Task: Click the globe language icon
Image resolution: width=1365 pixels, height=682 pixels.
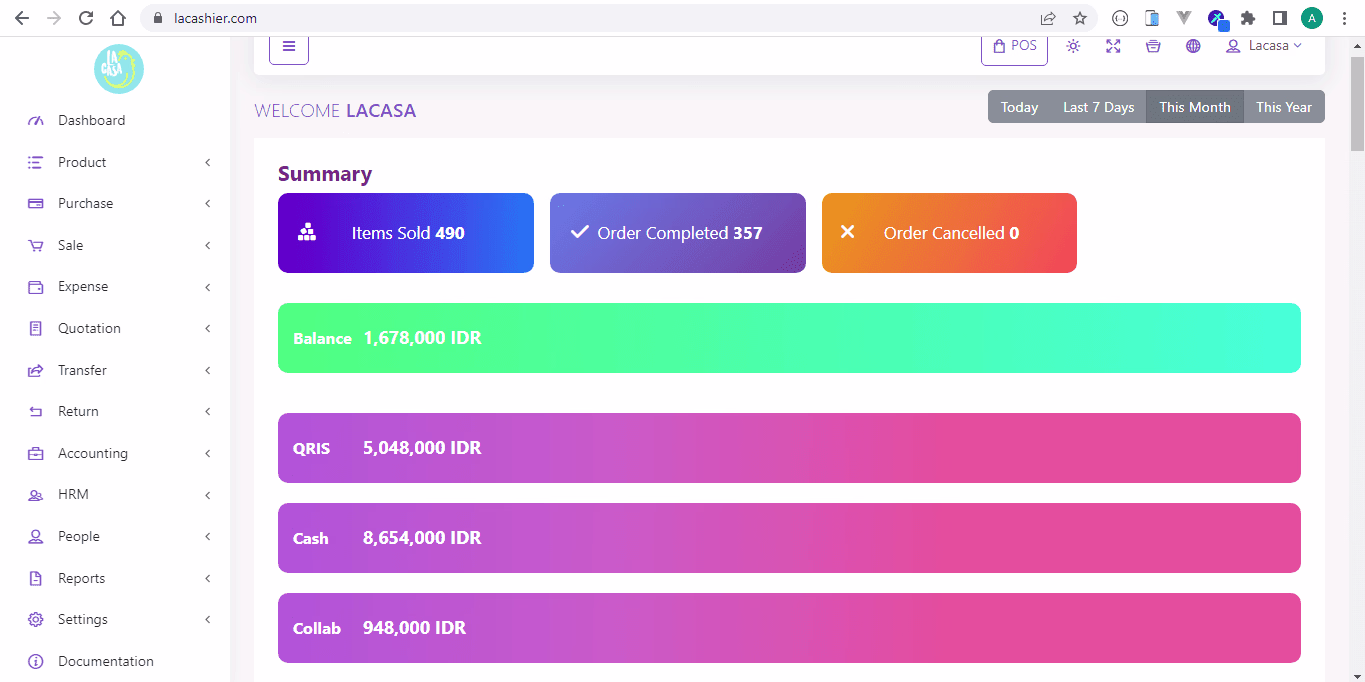Action: tap(1193, 46)
